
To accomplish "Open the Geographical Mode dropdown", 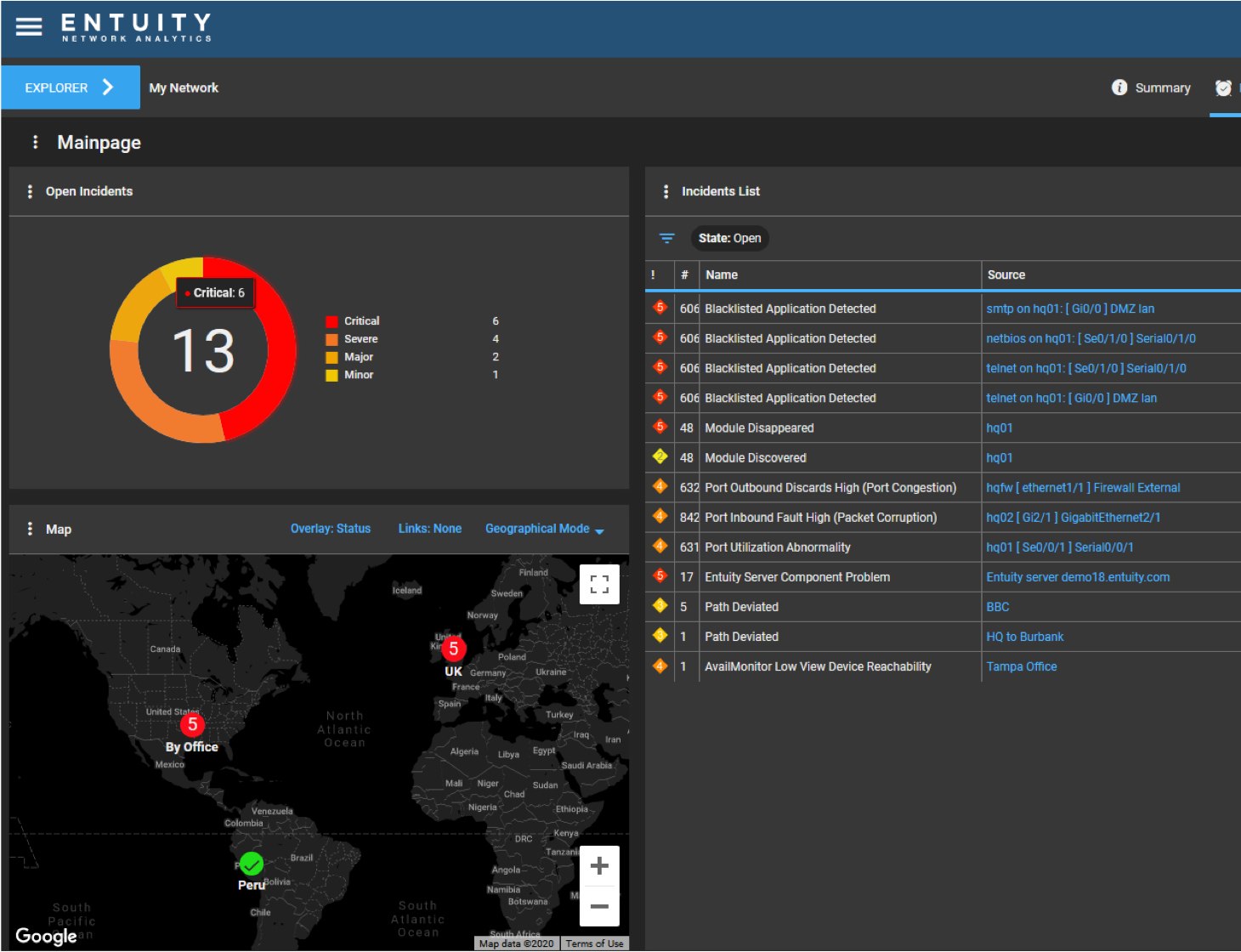I will pyautogui.click(x=544, y=528).
